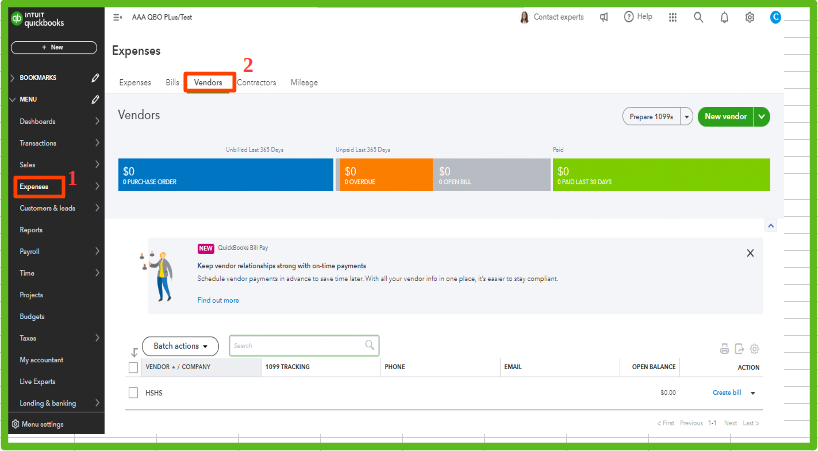Switch to the Mileage tab
The width and height of the screenshot is (818, 451).
point(304,82)
